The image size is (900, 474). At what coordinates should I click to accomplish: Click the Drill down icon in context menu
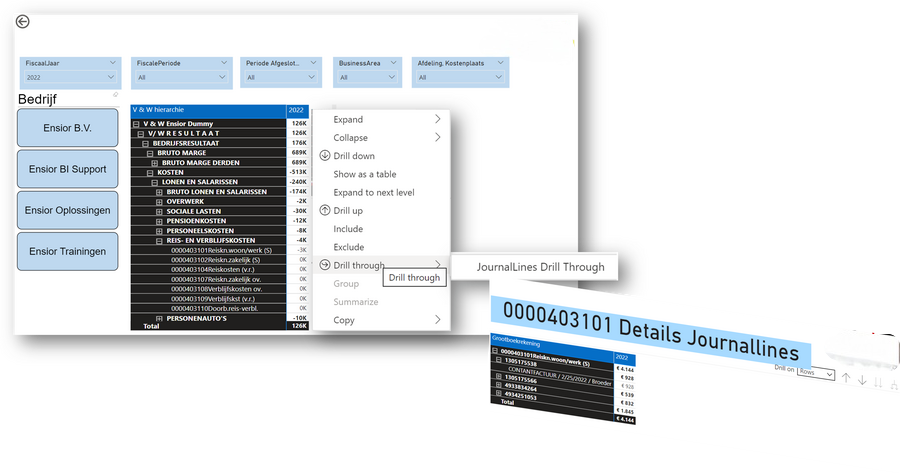click(324, 156)
